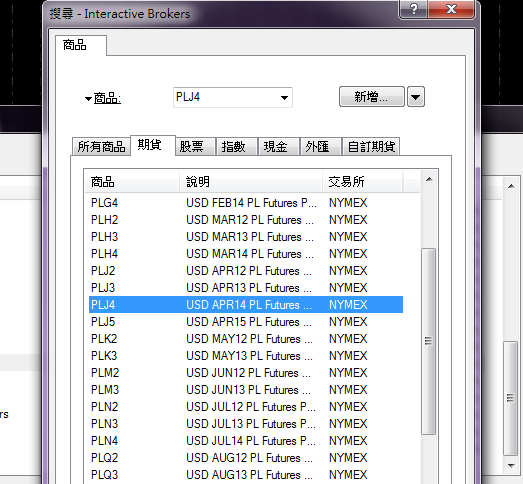Click NYMEX in the PLH4 row
523x484 pixels.
tap(348, 254)
